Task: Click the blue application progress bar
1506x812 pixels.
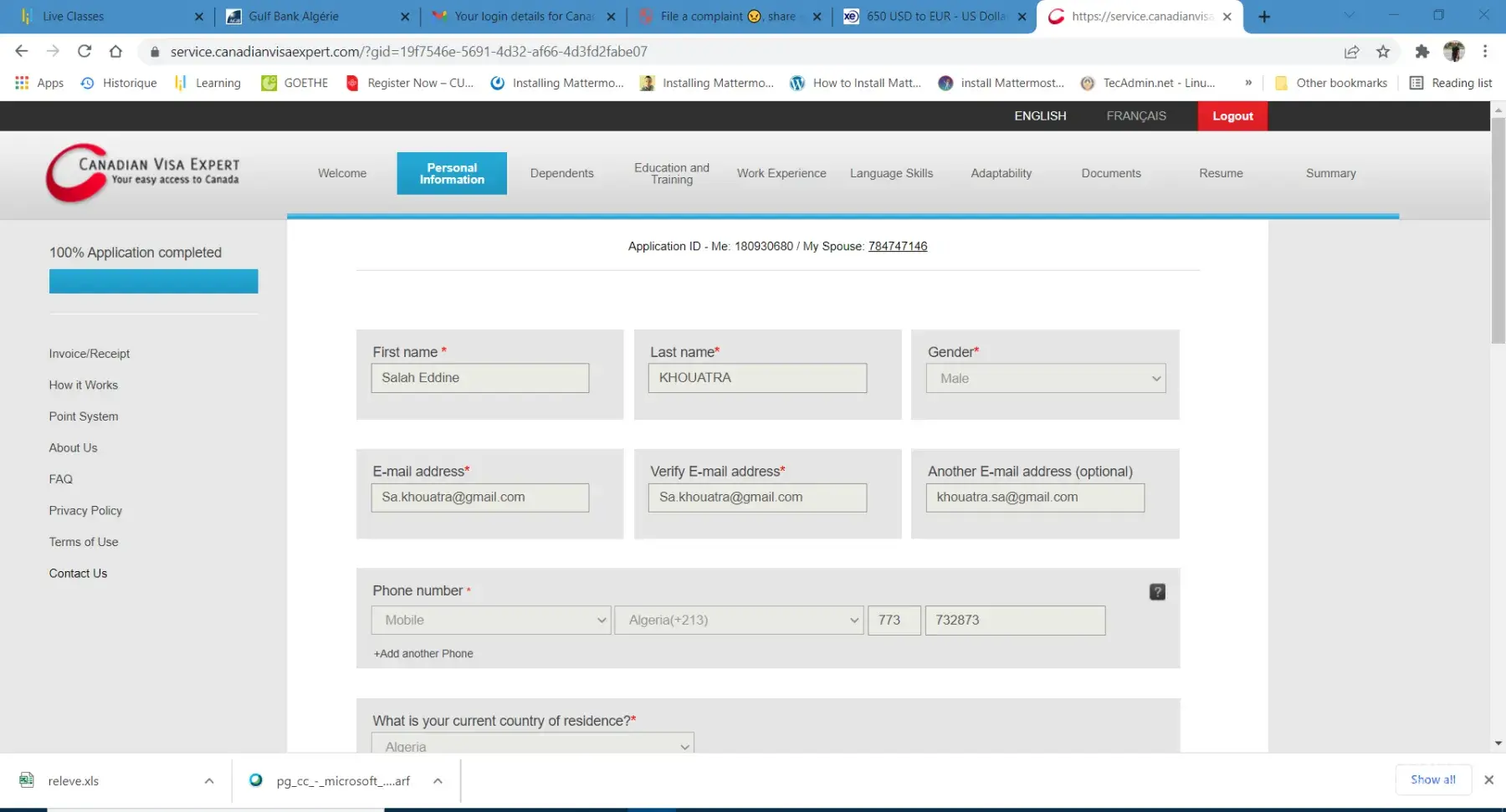Action: 153,281
